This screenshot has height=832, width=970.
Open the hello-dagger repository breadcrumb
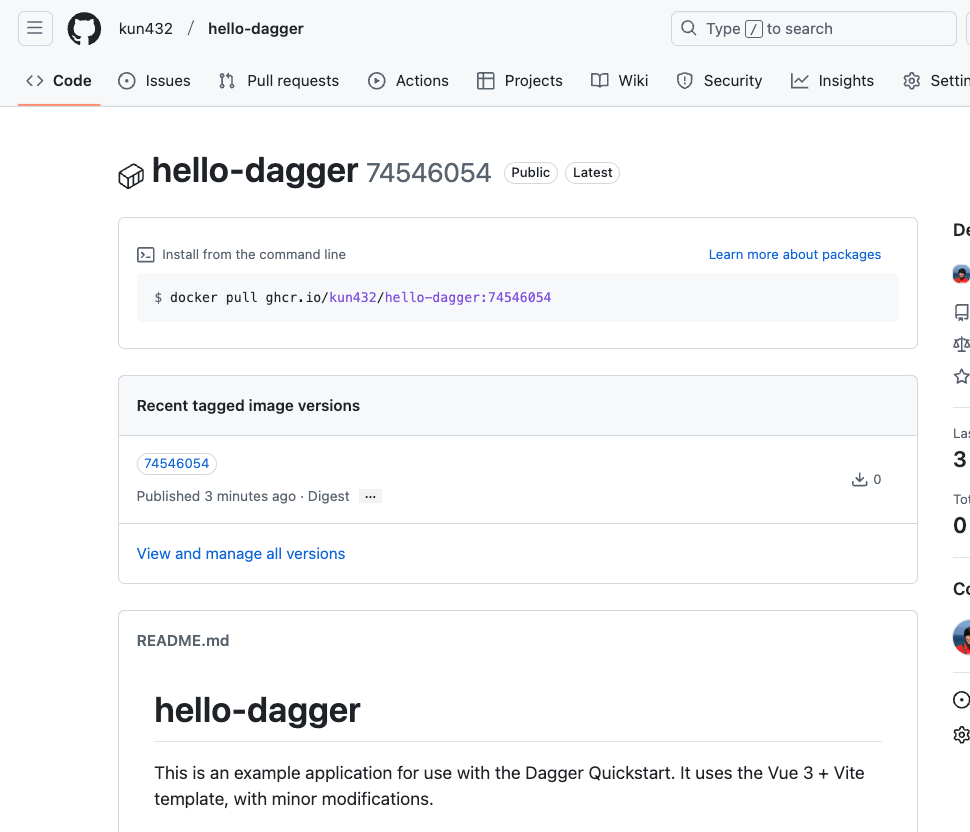(255, 28)
